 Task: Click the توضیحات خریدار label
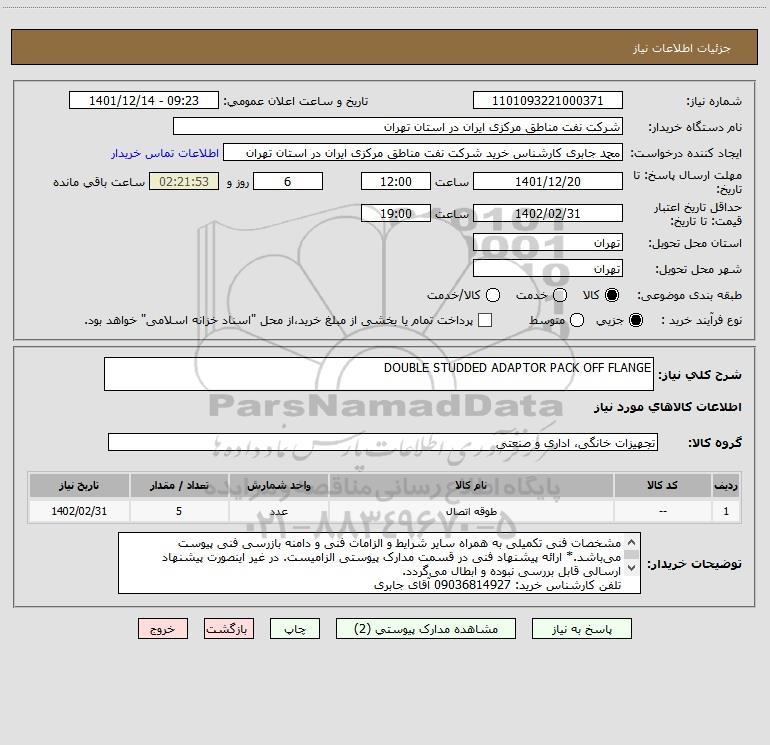coord(694,564)
